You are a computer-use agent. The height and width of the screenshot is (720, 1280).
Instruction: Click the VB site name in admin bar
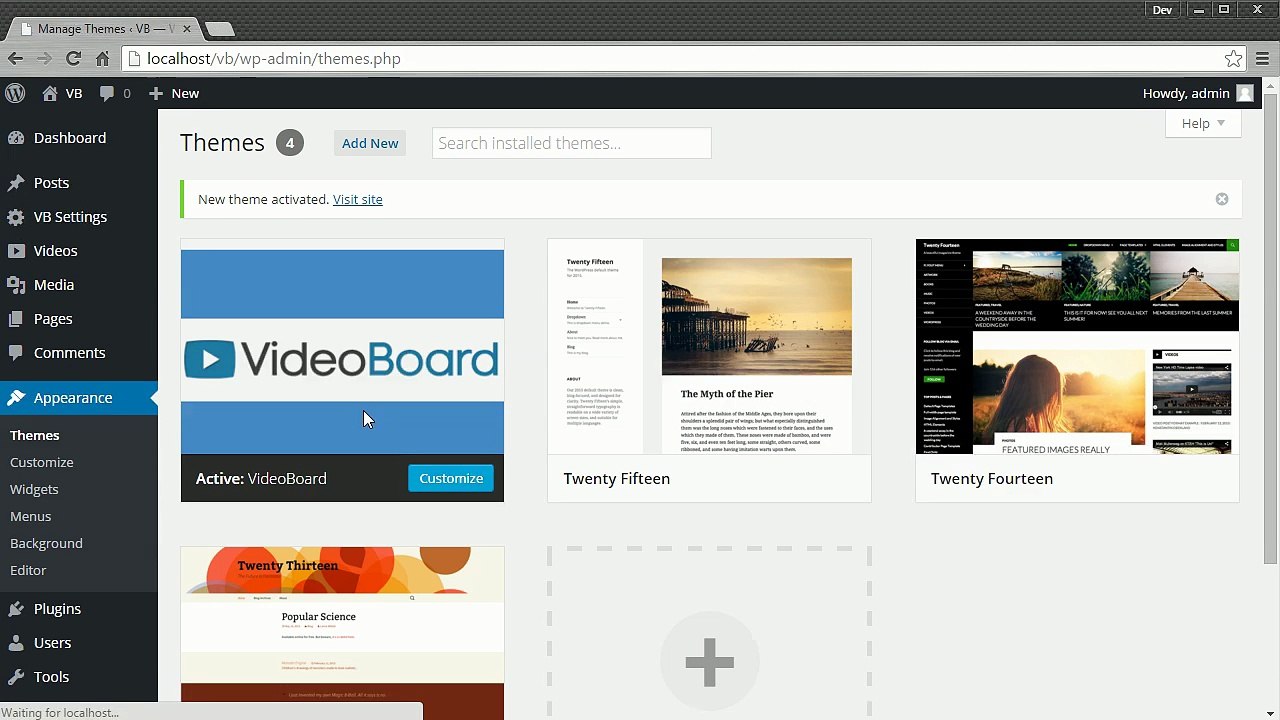point(74,93)
